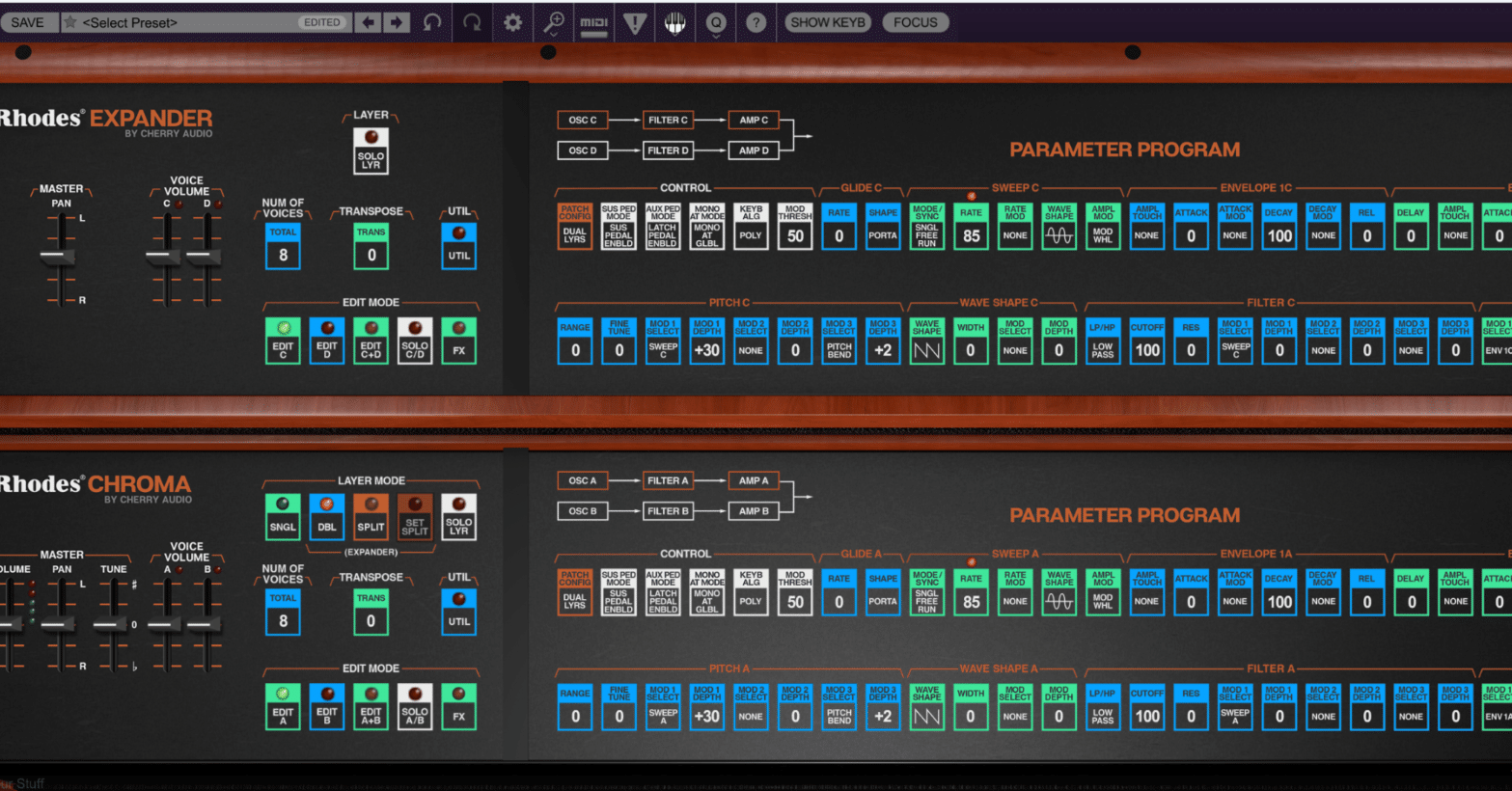Trigger the MIDI panic exclamation icon
Viewport: 1512px width, 791px height.
click(634, 21)
